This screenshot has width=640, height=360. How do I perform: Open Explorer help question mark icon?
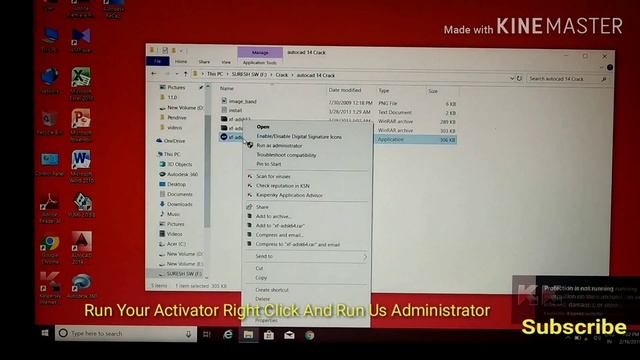tap(610, 67)
